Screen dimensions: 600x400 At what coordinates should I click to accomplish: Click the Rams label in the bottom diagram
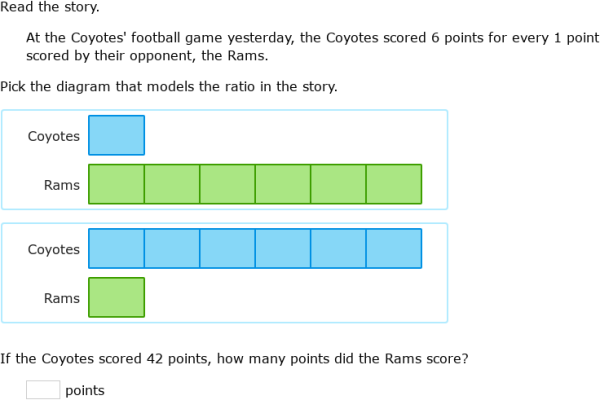point(62,298)
